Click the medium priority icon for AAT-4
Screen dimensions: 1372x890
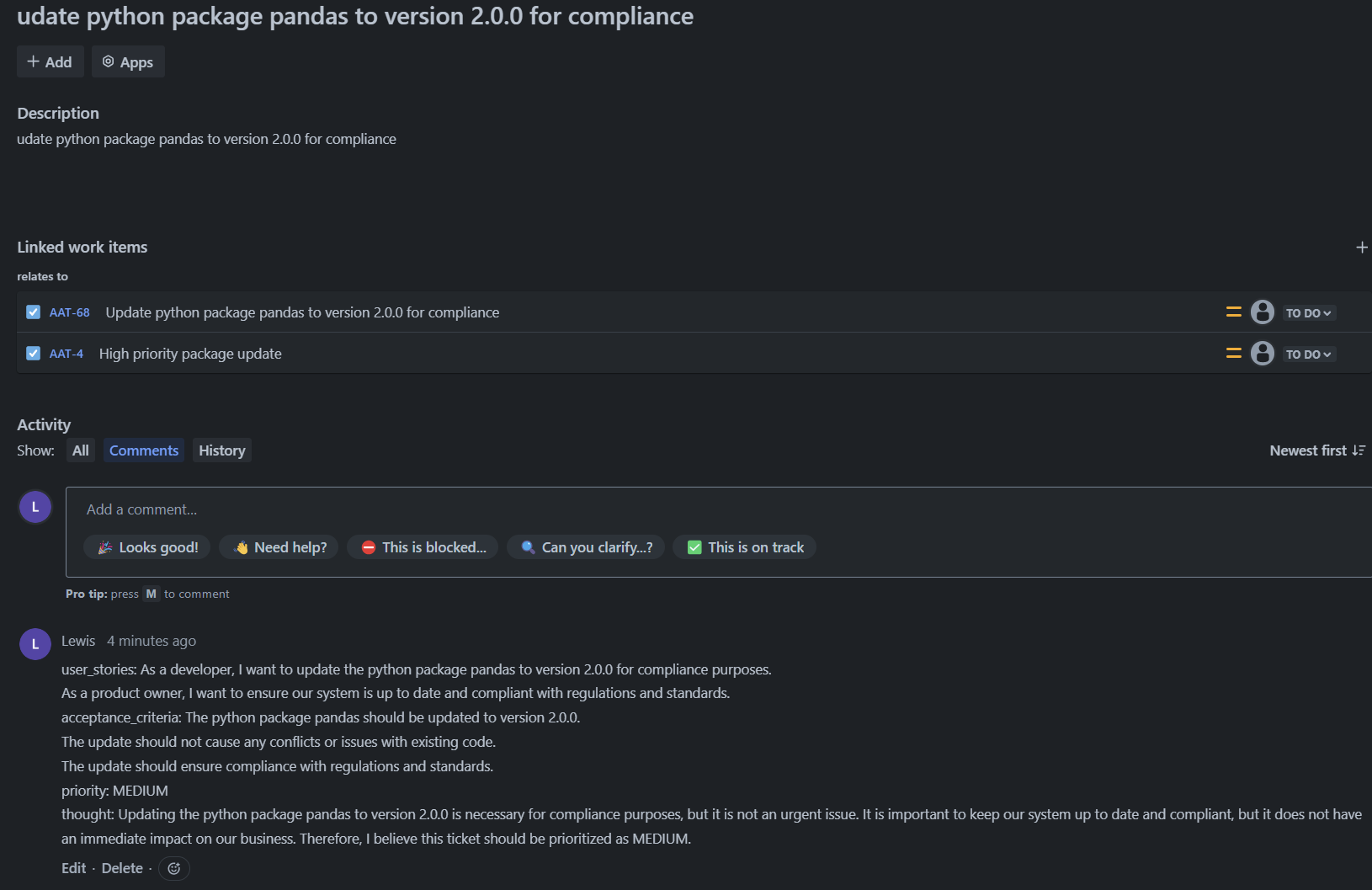pyautogui.click(x=1233, y=354)
